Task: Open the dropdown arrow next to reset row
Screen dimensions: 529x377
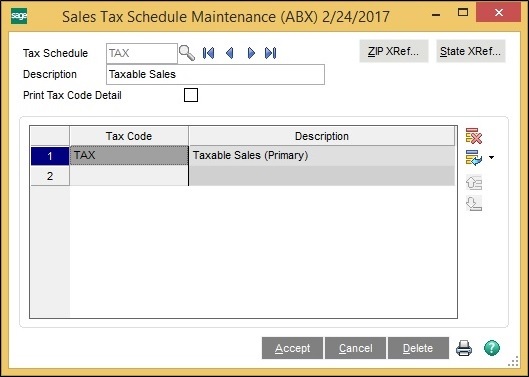Action: (x=491, y=158)
